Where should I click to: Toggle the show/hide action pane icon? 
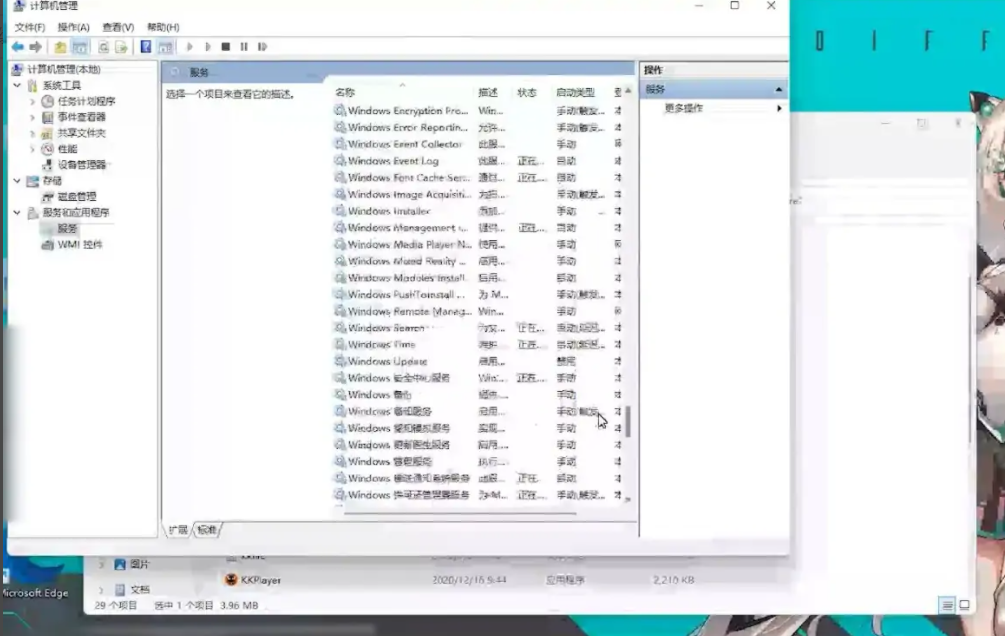tap(165, 47)
